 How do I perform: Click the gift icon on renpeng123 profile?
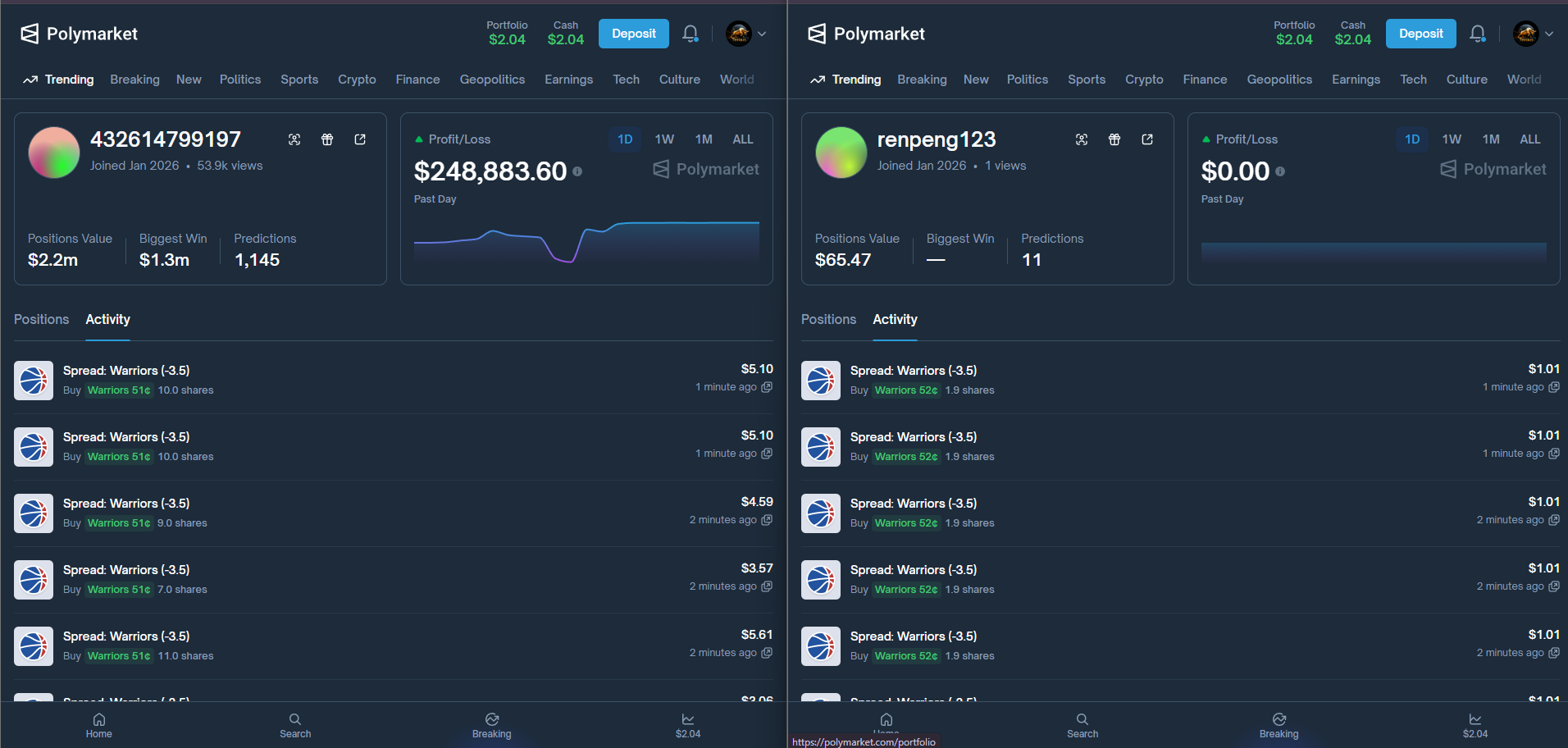pos(1114,139)
